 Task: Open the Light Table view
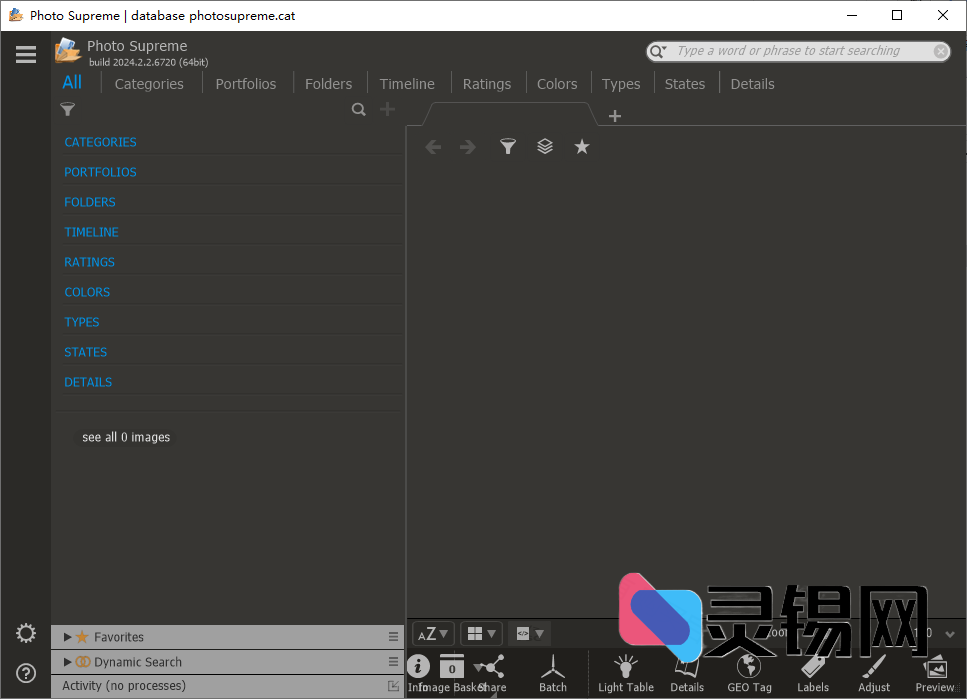pos(625,670)
